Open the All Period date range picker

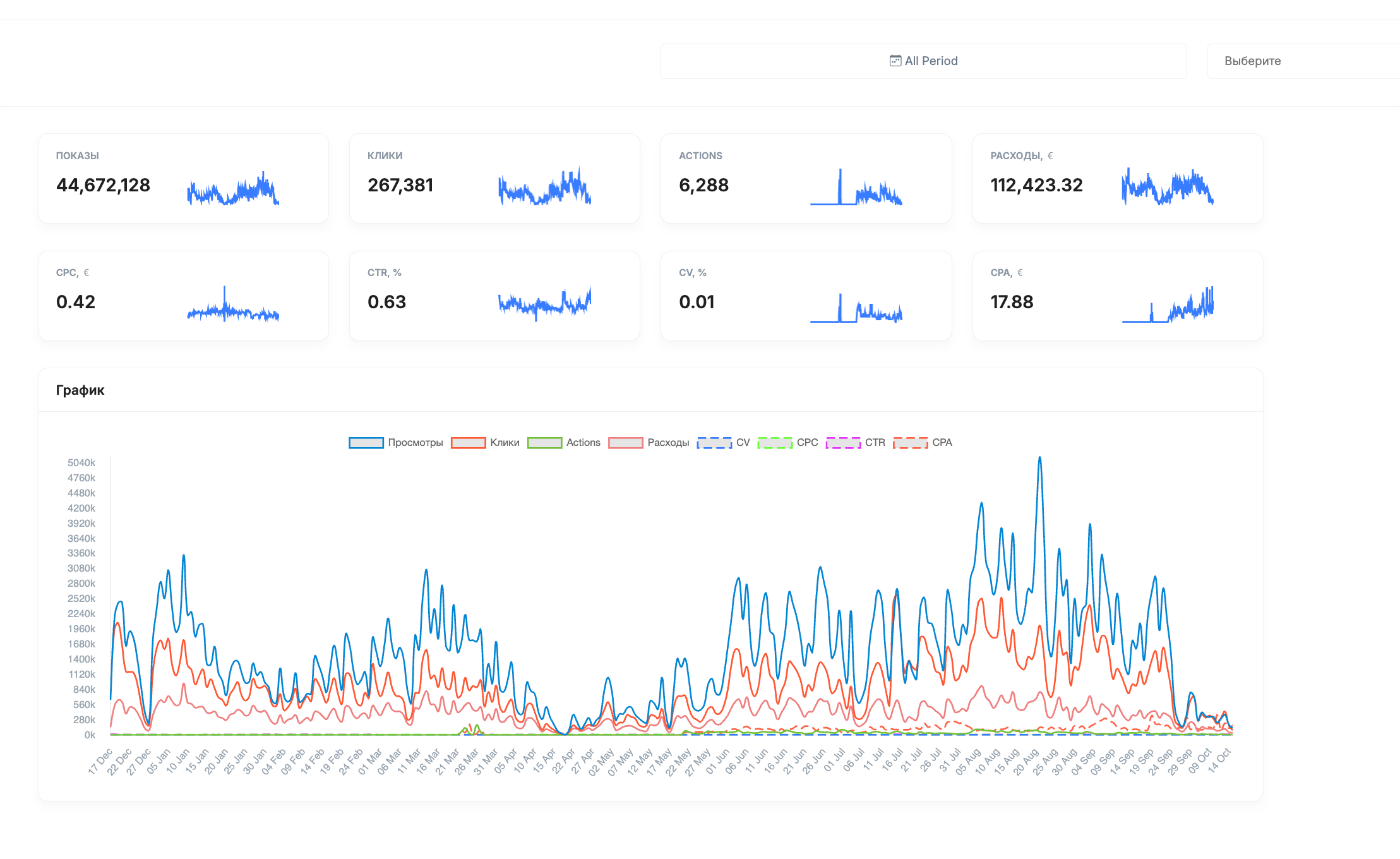click(923, 61)
